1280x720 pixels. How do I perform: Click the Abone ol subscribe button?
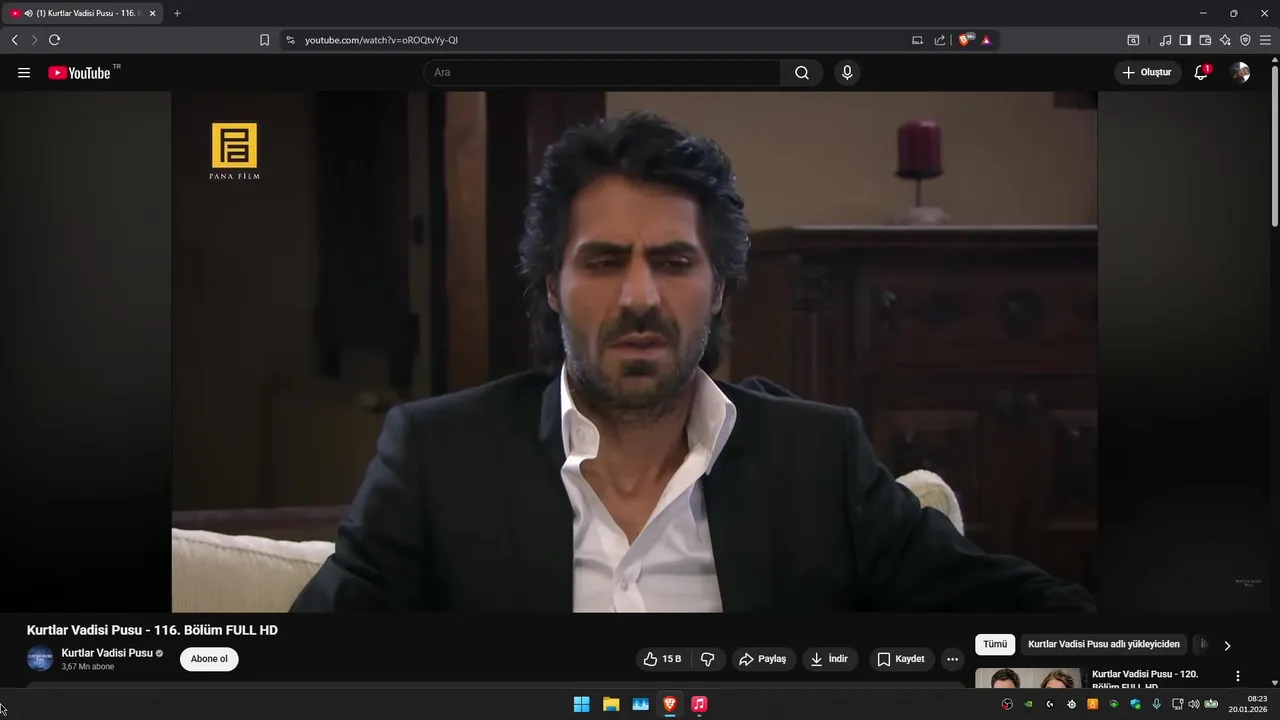[209, 659]
